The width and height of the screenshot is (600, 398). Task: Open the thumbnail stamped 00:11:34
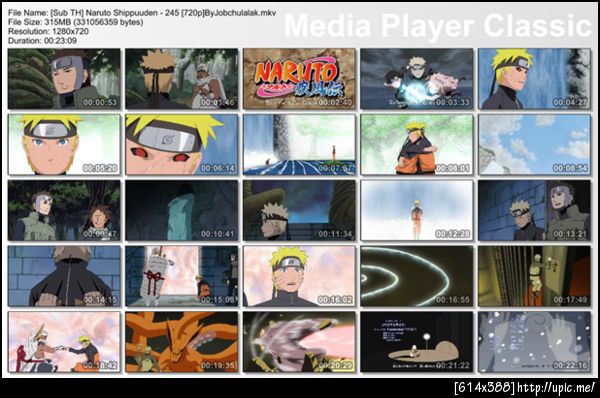(x=299, y=210)
